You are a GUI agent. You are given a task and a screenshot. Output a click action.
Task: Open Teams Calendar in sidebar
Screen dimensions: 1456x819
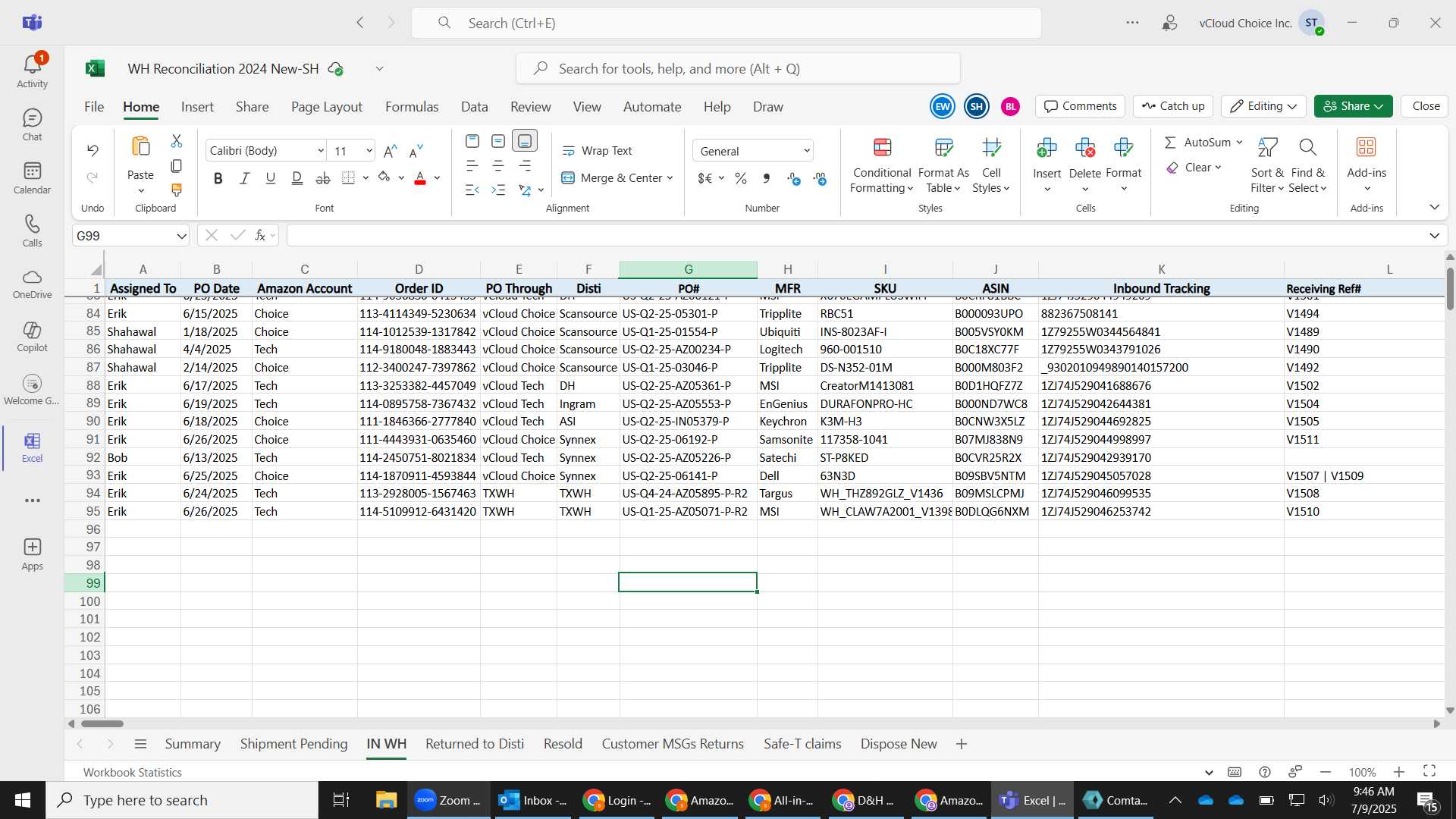coord(32,177)
